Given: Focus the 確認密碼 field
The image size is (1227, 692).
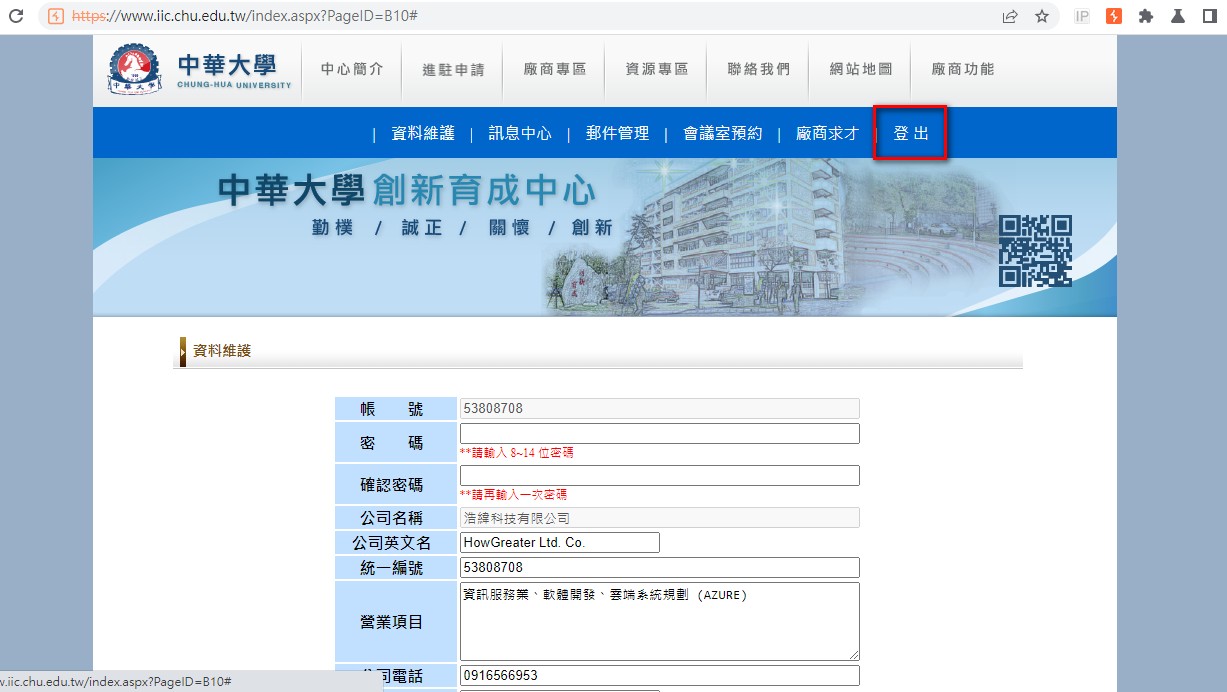Looking at the screenshot, I should [660, 475].
